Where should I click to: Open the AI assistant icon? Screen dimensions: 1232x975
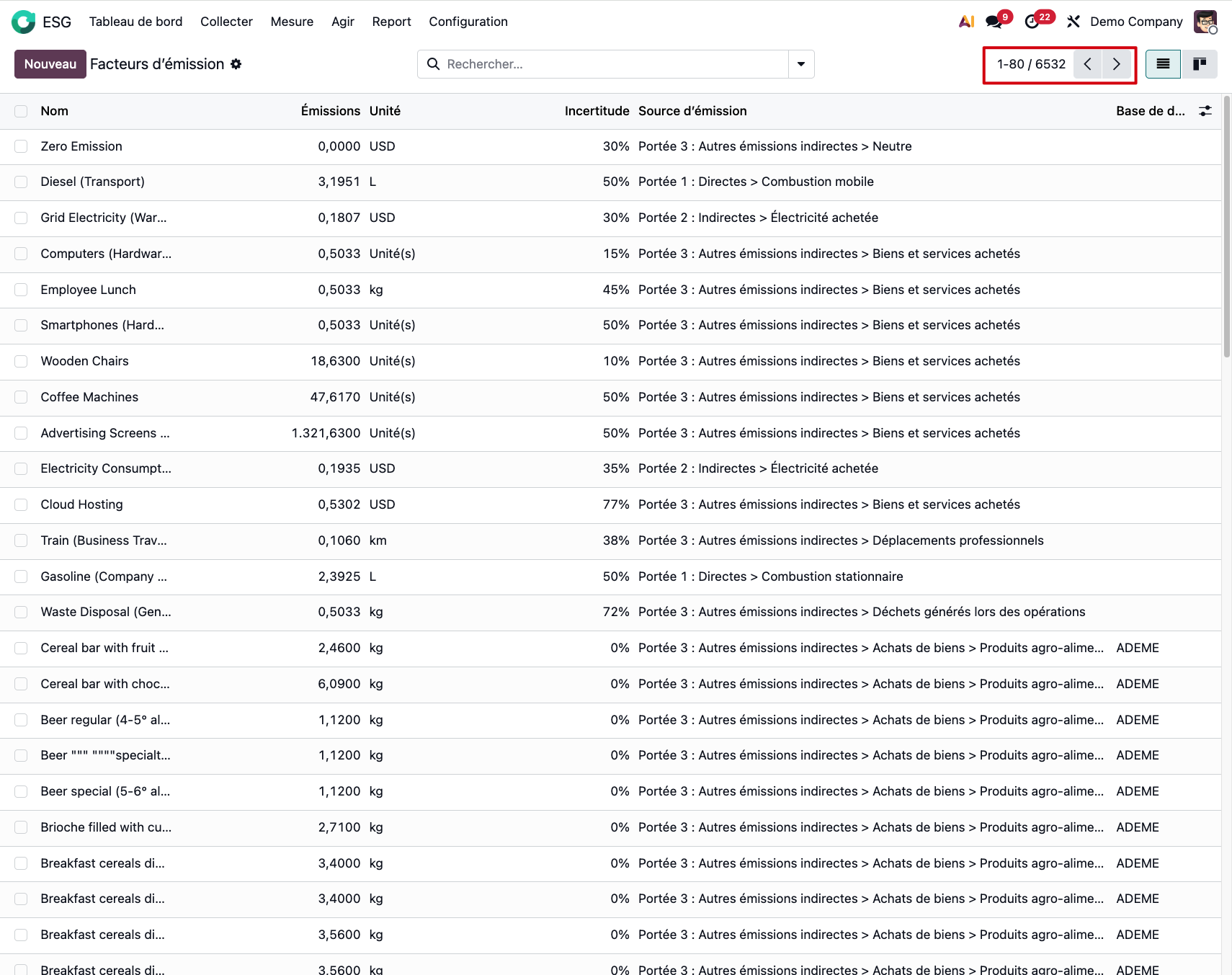point(966,22)
